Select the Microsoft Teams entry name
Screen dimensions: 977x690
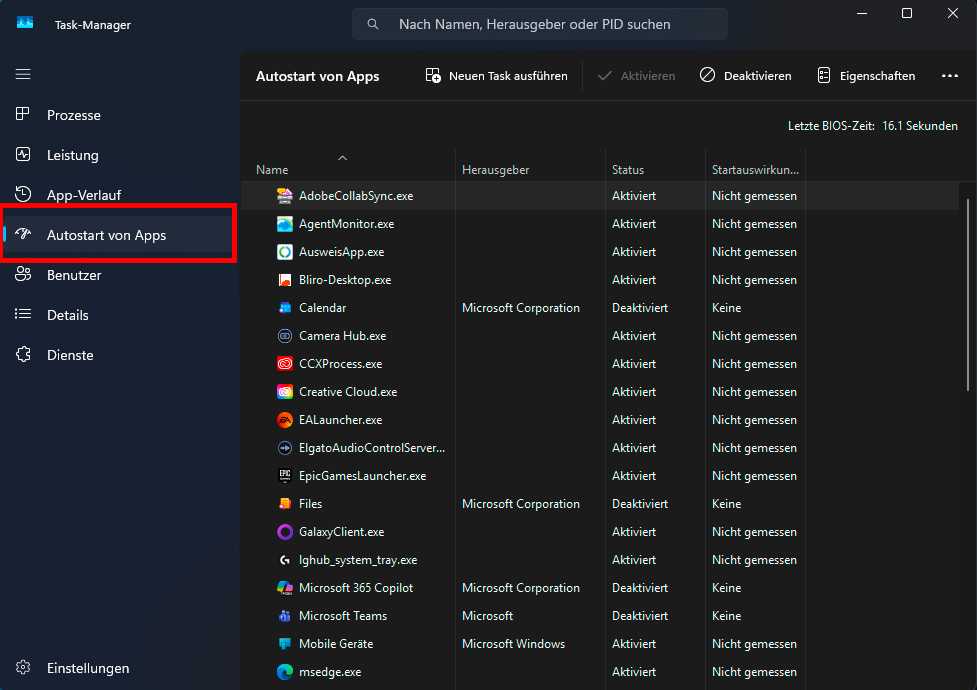point(343,616)
